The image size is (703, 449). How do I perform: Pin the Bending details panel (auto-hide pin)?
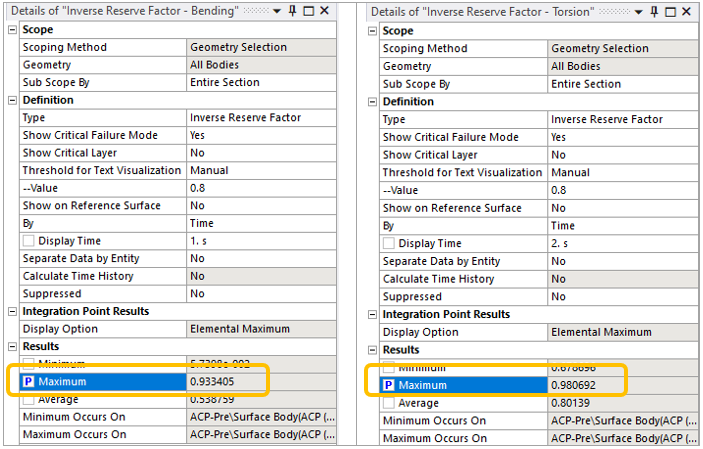[x=291, y=11]
